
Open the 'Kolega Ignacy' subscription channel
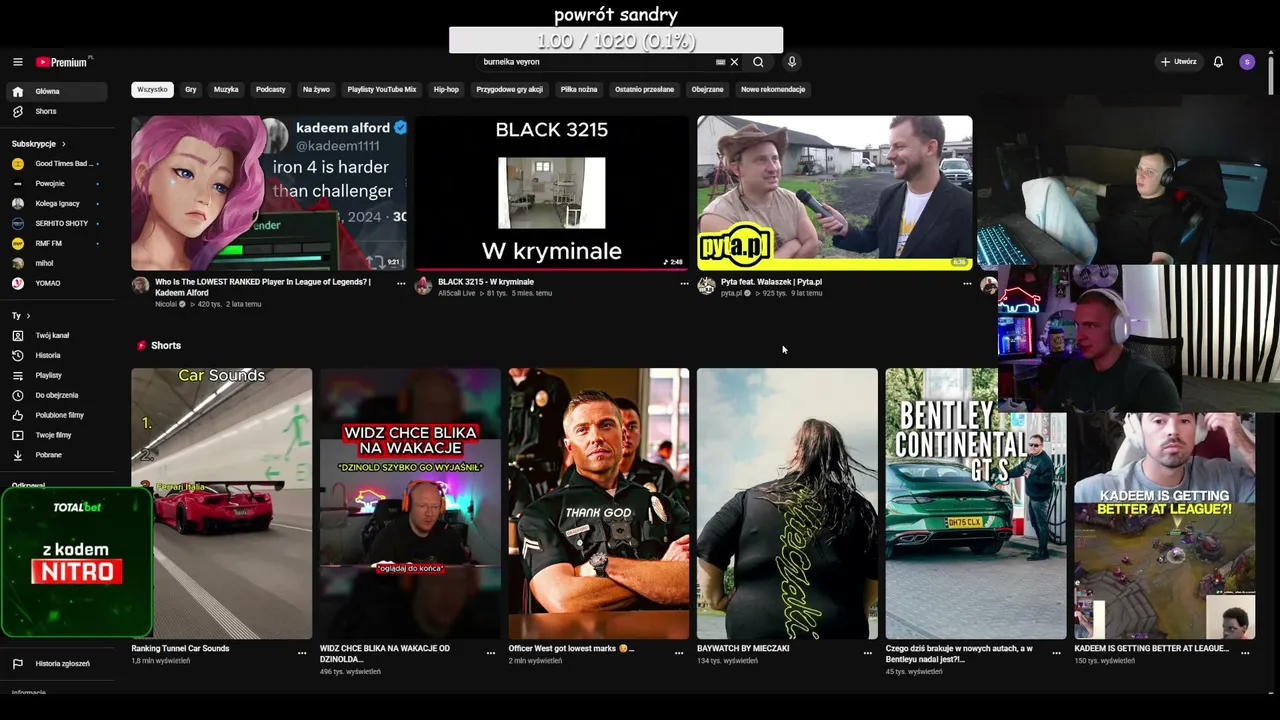pyautogui.click(x=57, y=204)
